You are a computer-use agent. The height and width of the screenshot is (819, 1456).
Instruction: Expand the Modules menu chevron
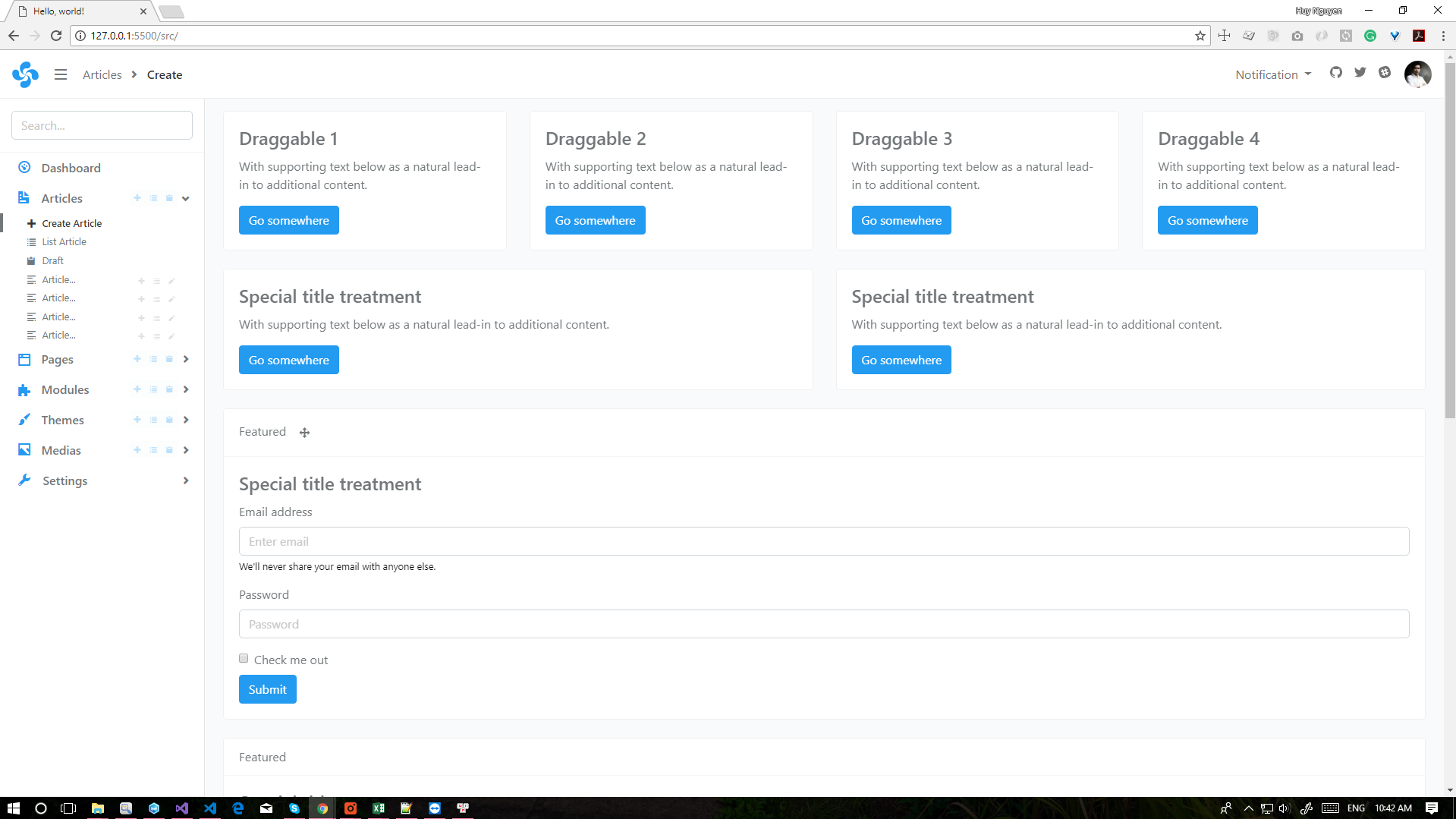[186, 389]
